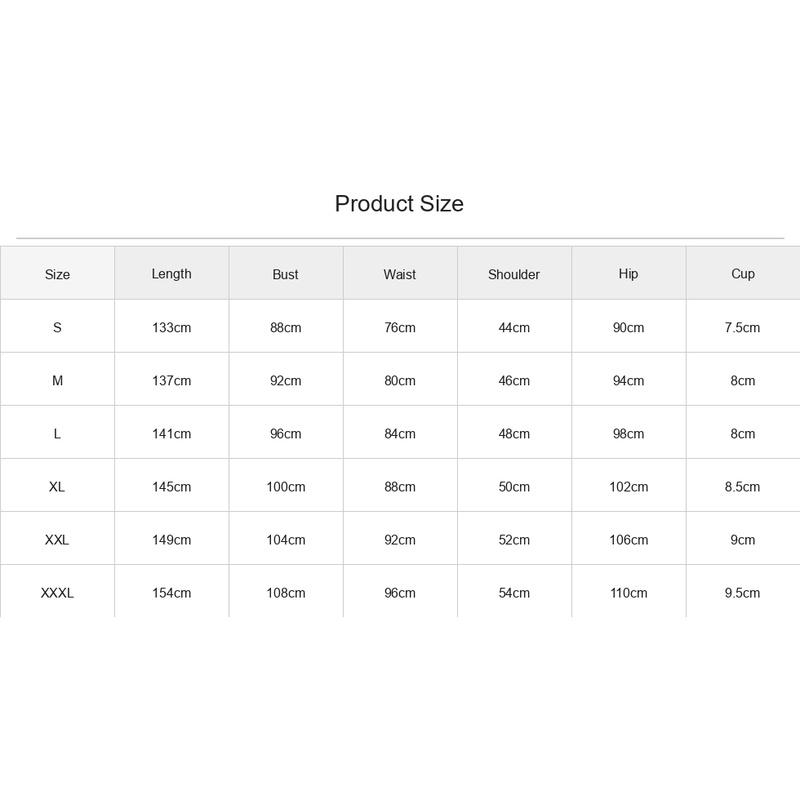This screenshot has height=800, width=800.
Task: Select the 133cm length cell
Action: pyautogui.click(x=171, y=327)
